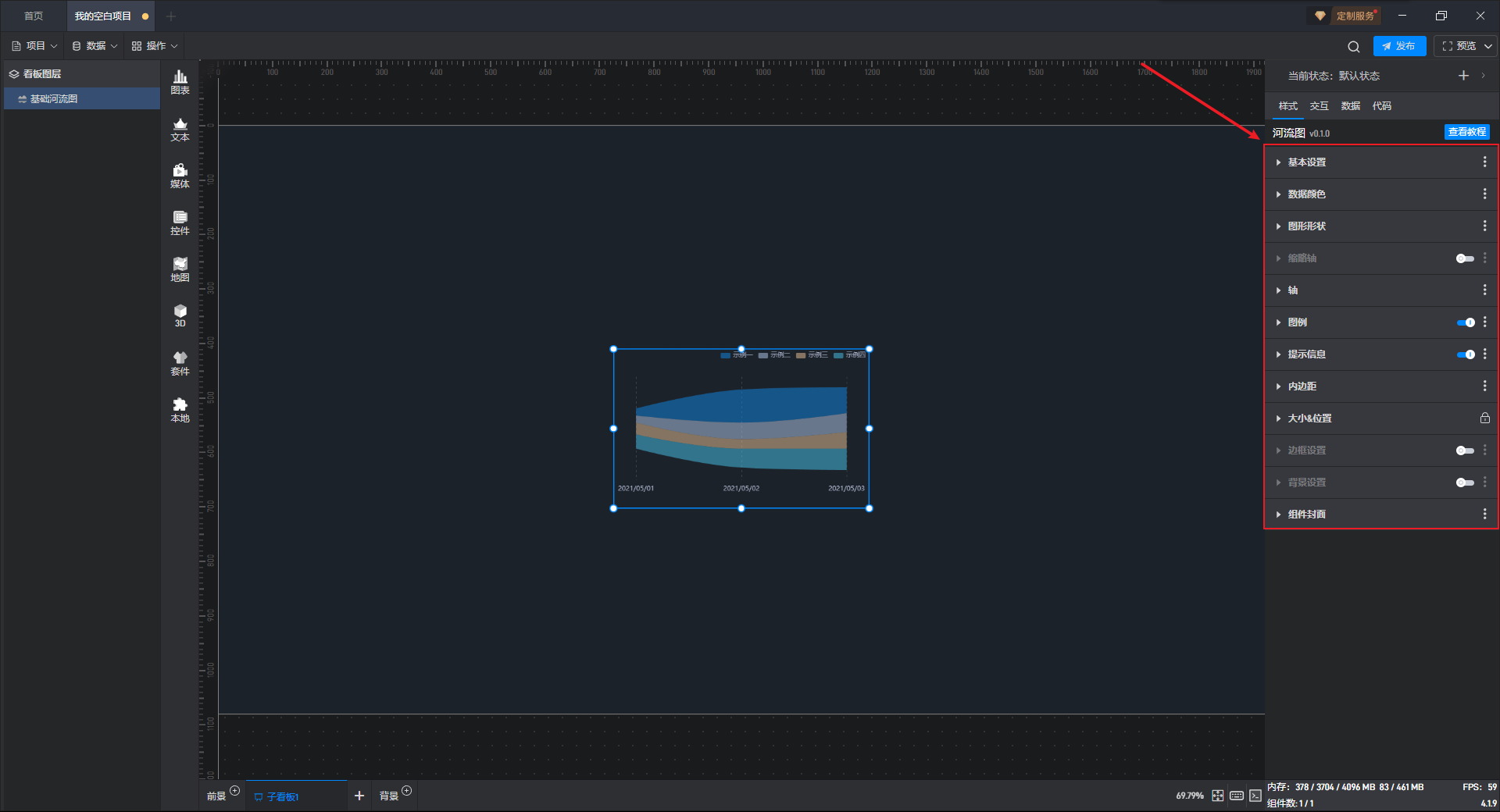Open the 图表 chart components panel
Viewport: 1500px width, 812px height.
(x=180, y=81)
